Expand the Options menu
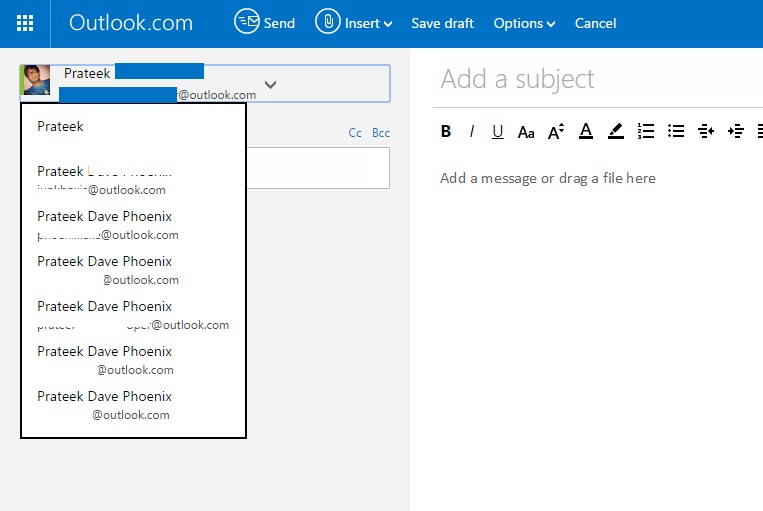 coord(524,23)
